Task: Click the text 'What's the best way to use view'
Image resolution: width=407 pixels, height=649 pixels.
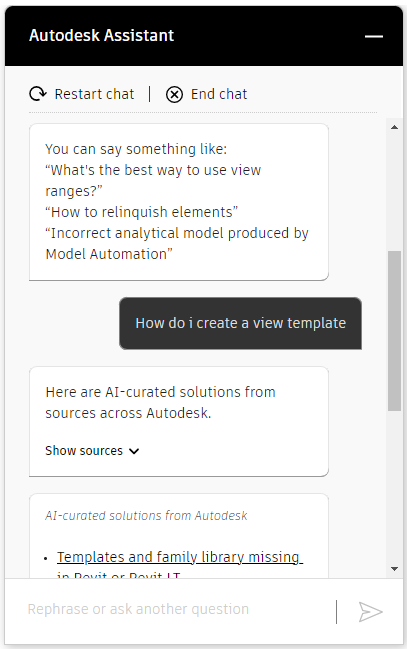Action: click(x=153, y=170)
